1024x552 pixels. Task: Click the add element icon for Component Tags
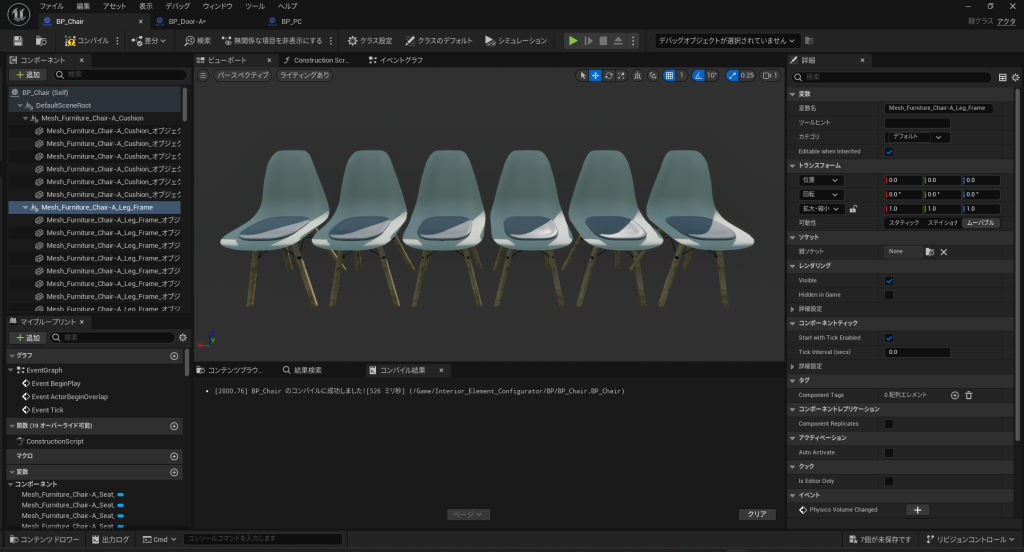[x=954, y=396]
